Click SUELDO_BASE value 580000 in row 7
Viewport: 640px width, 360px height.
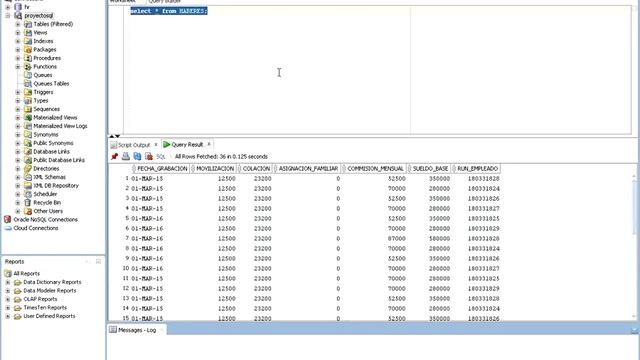tap(439, 238)
